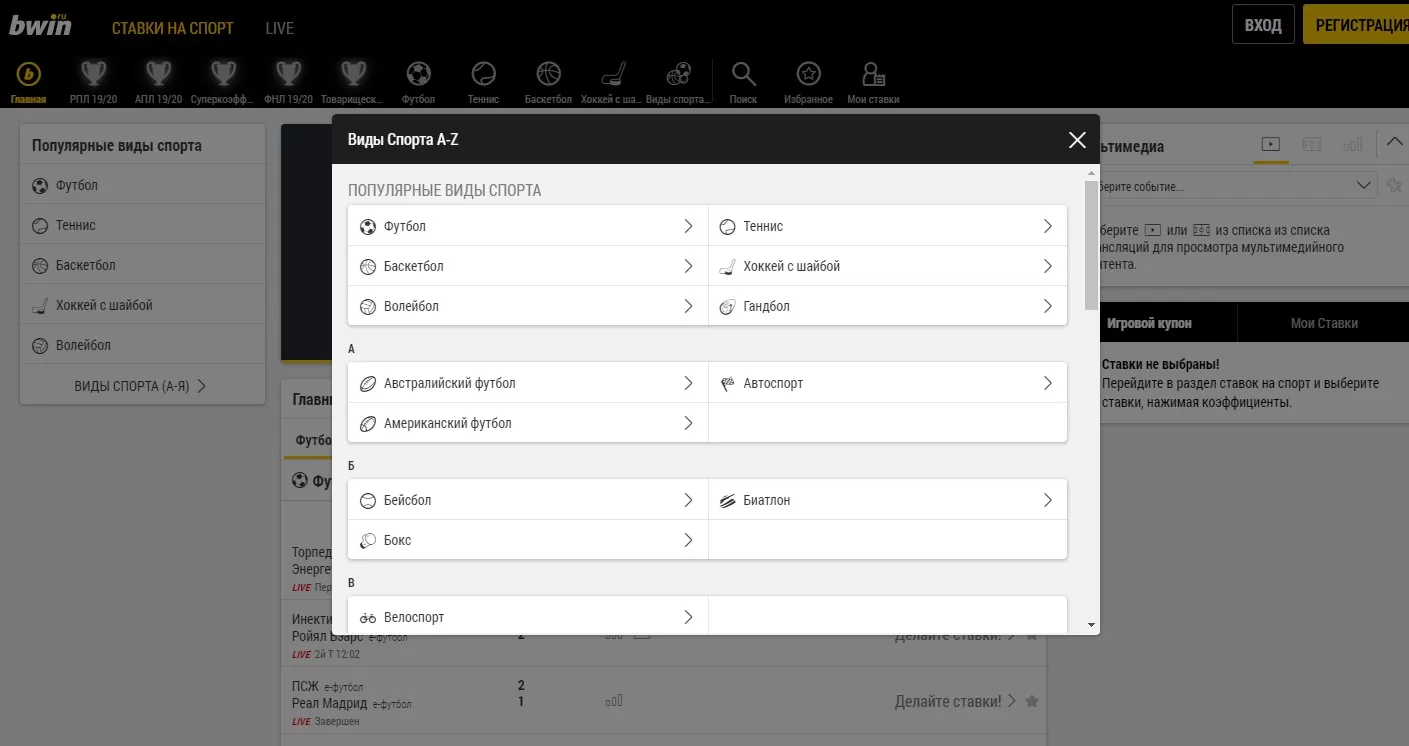Open the Поиск search icon in the top bar
The image size is (1409, 746).
coord(743,75)
